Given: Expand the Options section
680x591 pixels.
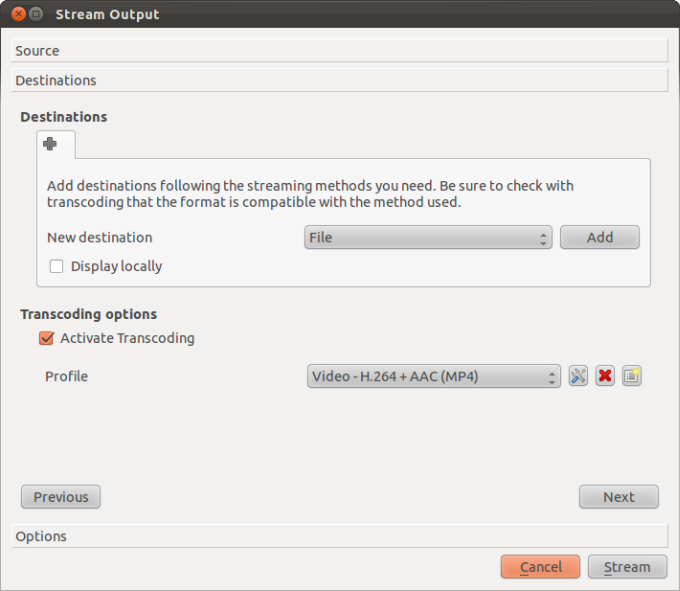Looking at the screenshot, I should pos(339,536).
